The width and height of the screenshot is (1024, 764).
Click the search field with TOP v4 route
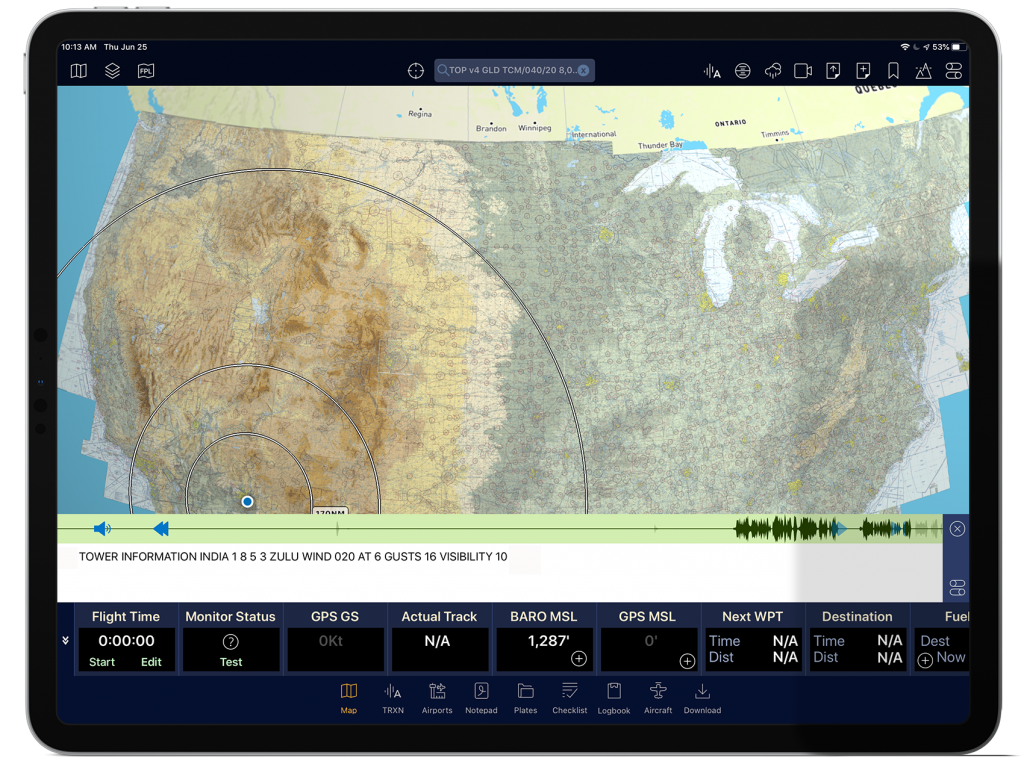point(514,70)
